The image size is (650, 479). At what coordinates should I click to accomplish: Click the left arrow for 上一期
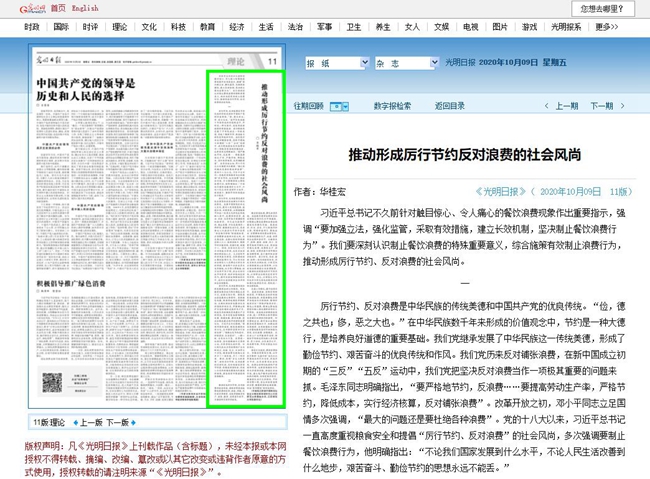547,104
